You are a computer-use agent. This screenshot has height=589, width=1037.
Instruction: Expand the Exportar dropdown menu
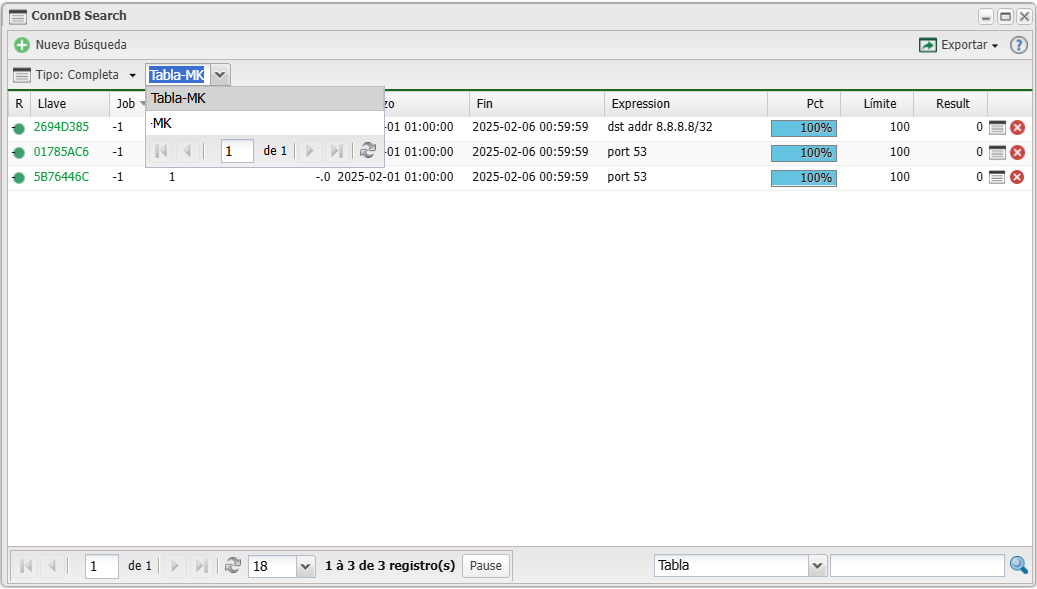[x=958, y=45]
